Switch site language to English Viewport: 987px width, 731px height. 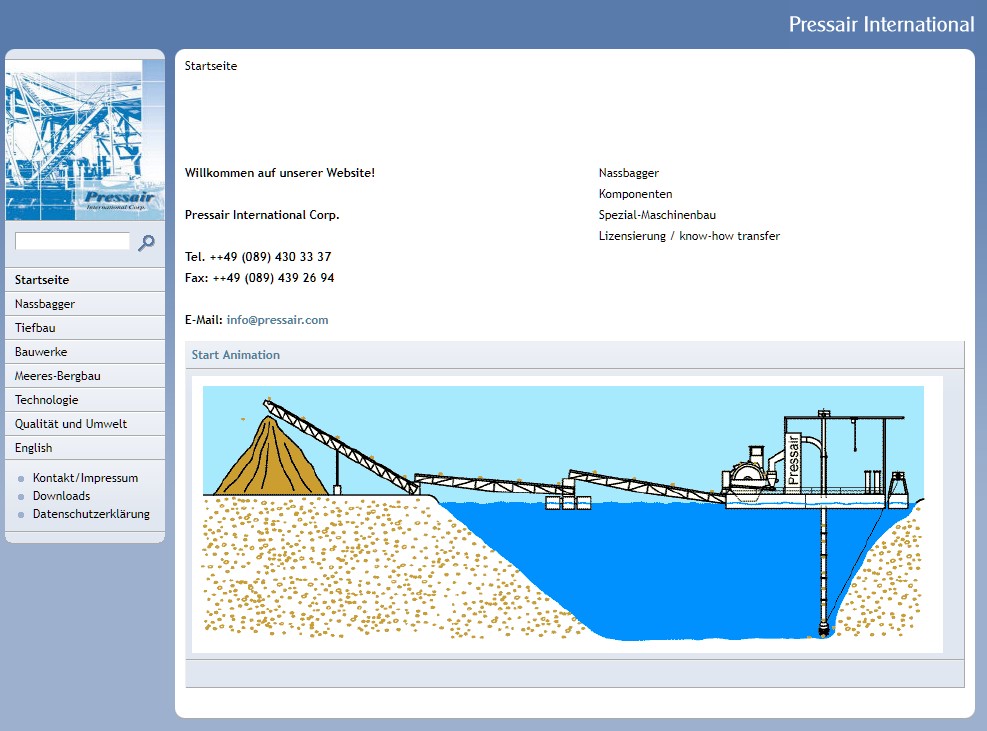(34, 448)
